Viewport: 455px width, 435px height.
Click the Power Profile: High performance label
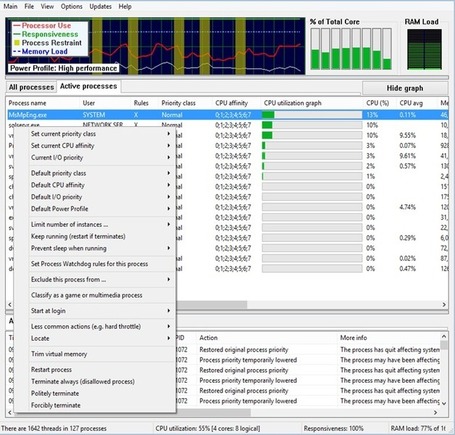[x=63, y=68]
